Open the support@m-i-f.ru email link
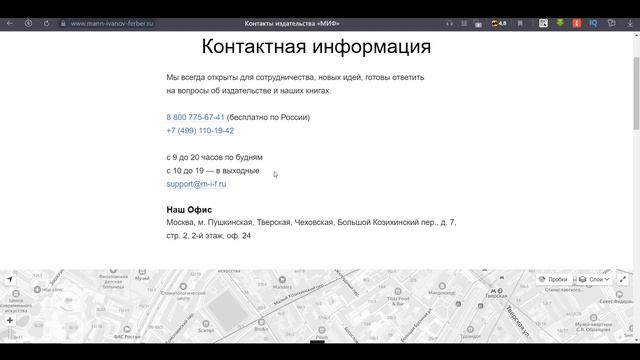Screen dimensions: 640x360 (196, 184)
